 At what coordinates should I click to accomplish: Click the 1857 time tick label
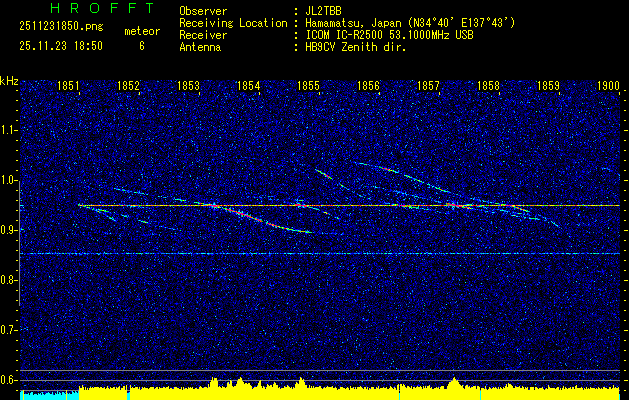[x=428, y=87]
